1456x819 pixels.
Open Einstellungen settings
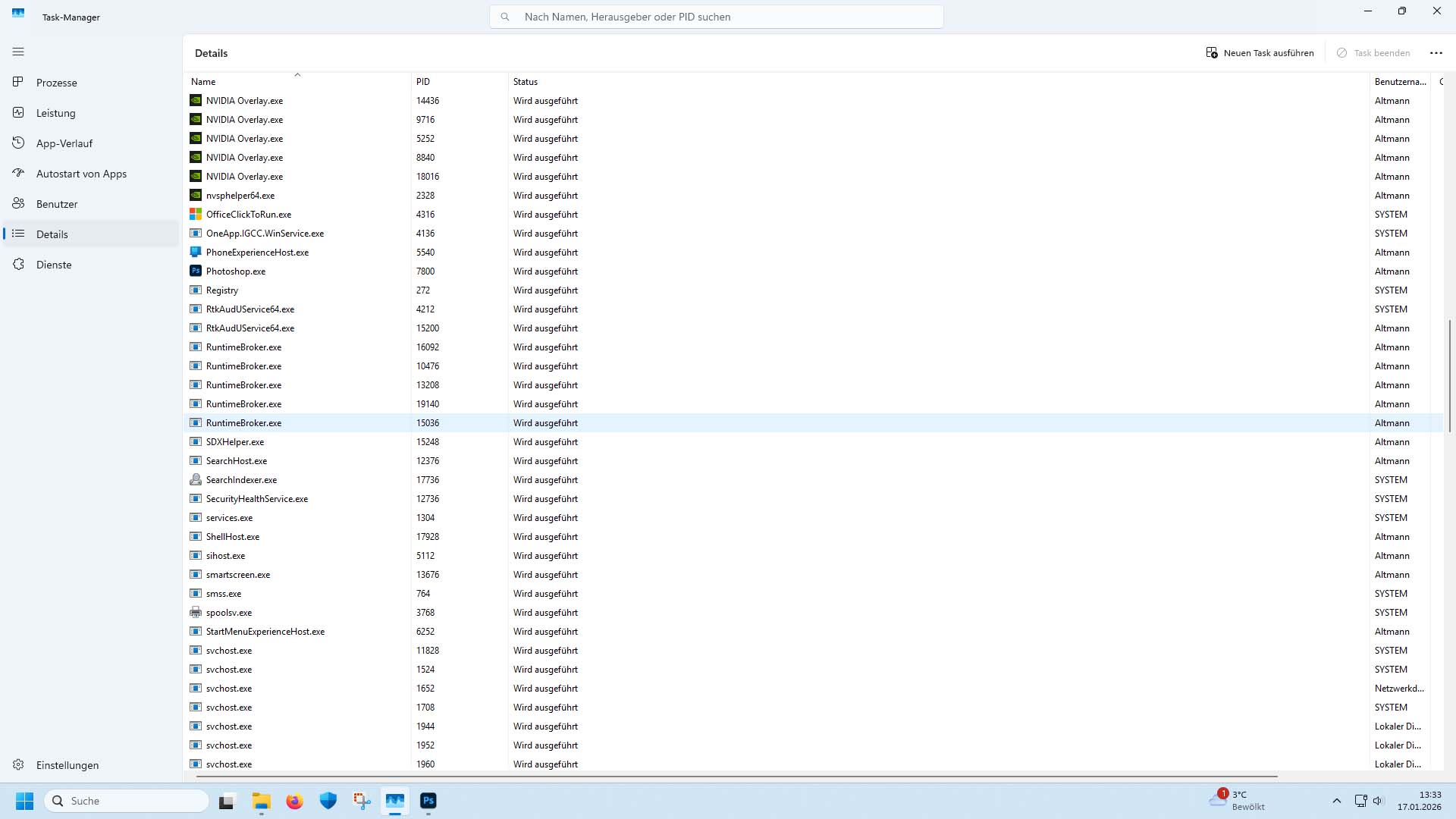(x=67, y=765)
